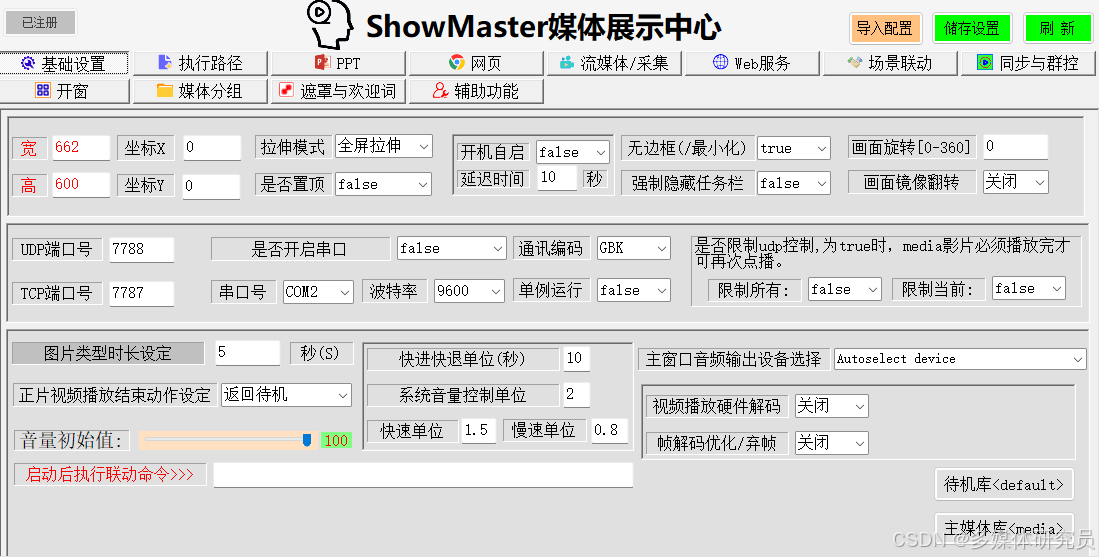Click the green 100 volume value
This screenshot has width=1099, height=557.
pos(336,441)
